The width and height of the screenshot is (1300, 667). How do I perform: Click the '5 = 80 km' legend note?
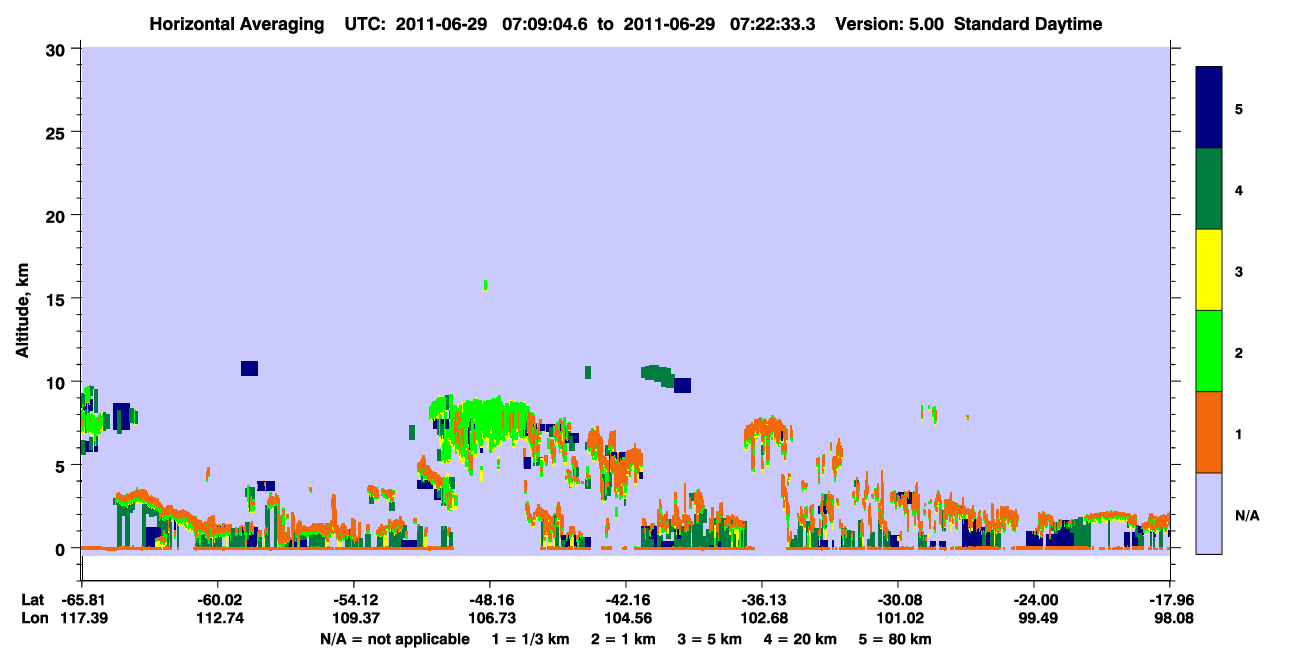[x=895, y=639]
